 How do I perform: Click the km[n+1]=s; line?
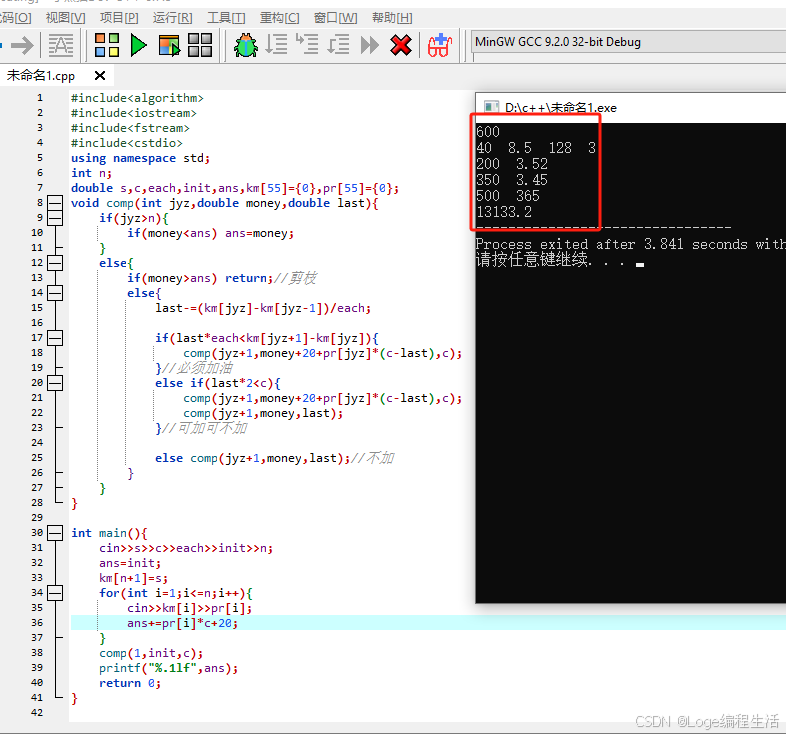point(133,579)
